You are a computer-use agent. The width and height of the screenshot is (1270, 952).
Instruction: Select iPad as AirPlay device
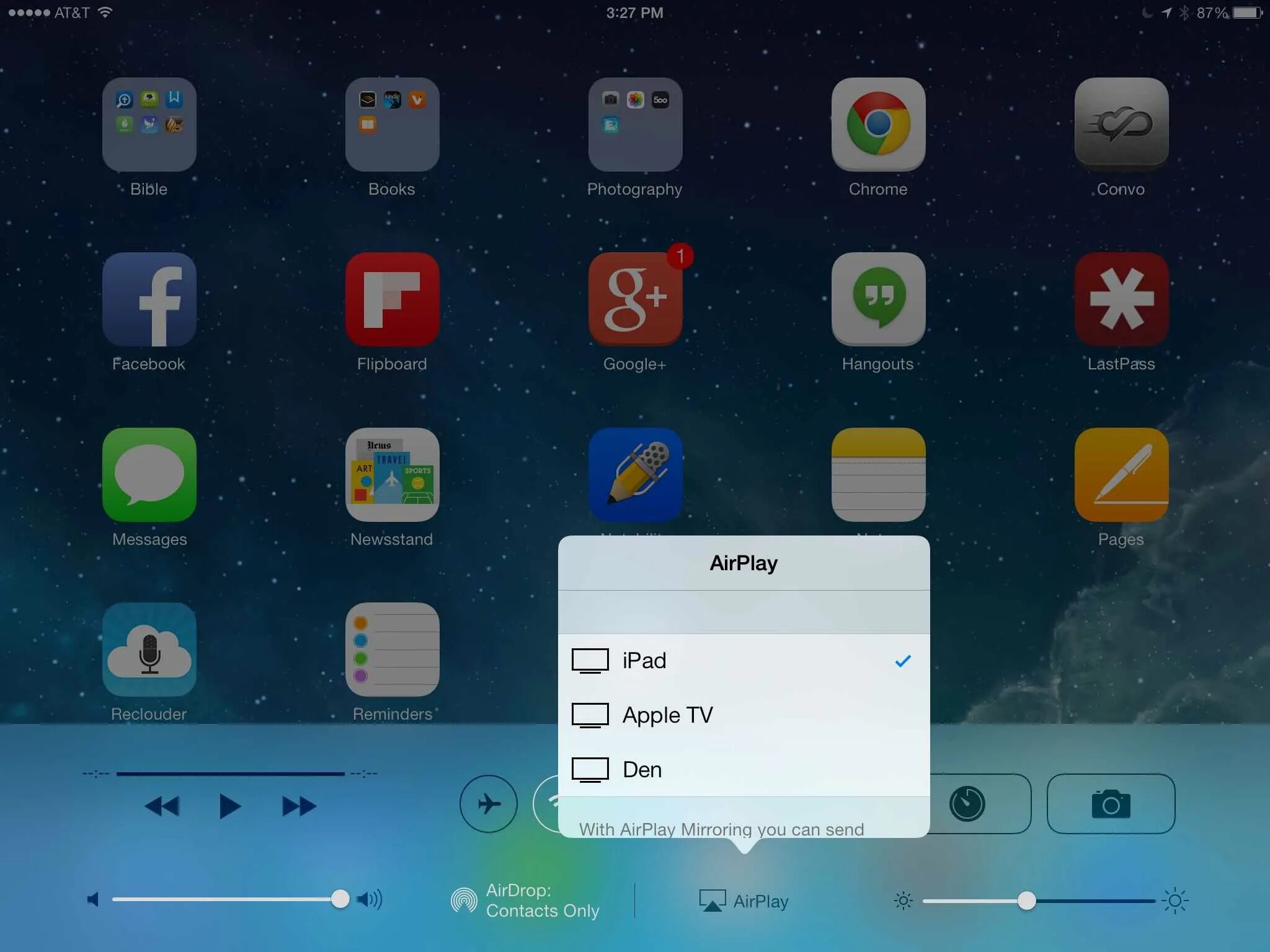pyautogui.click(x=743, y=660)
